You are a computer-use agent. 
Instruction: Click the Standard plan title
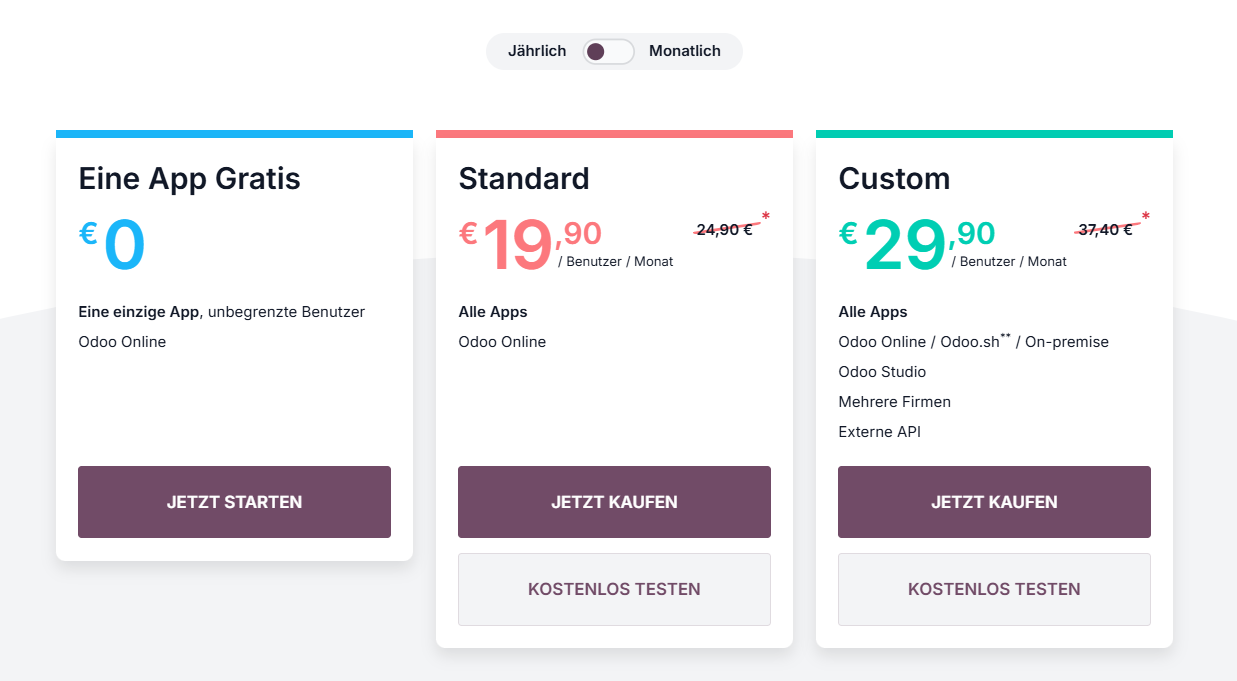click(524, 179)
